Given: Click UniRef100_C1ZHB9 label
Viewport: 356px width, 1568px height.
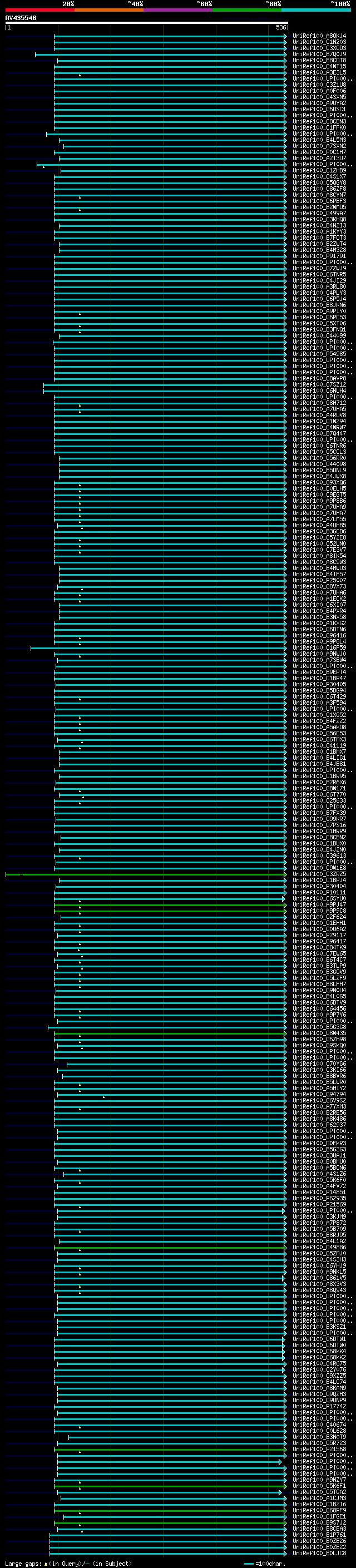Looking at the screenshot, I should pyautogui.click(x=319, y=170).
